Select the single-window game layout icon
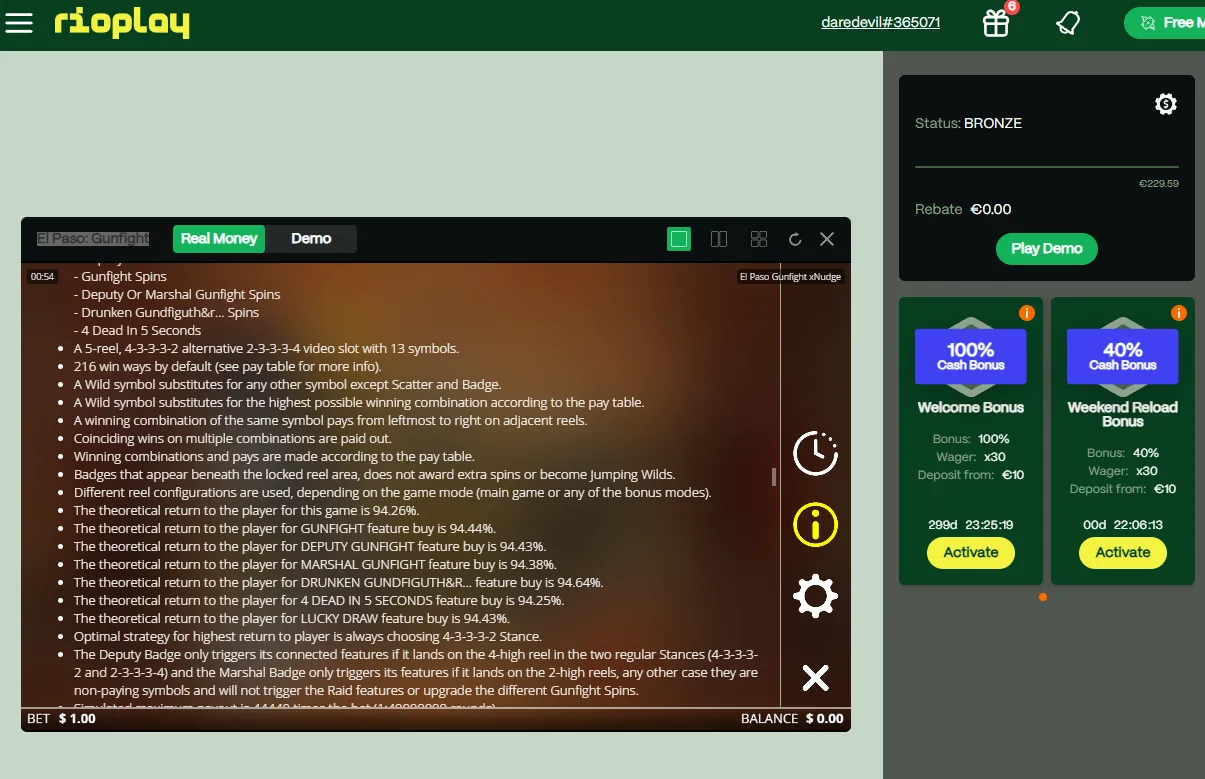 click(x=679, y=239)
